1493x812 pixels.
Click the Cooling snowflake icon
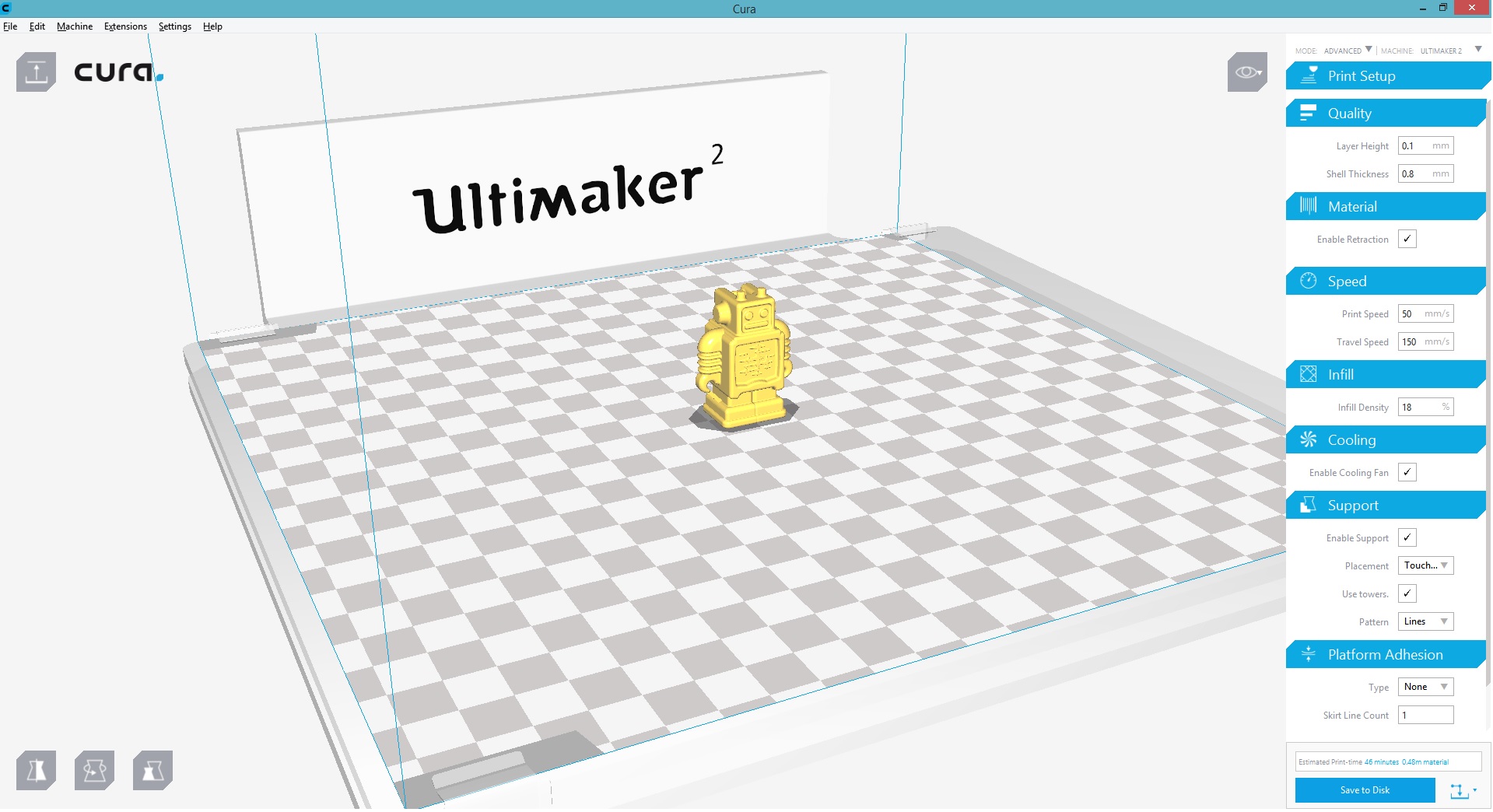coord(1307,439)
